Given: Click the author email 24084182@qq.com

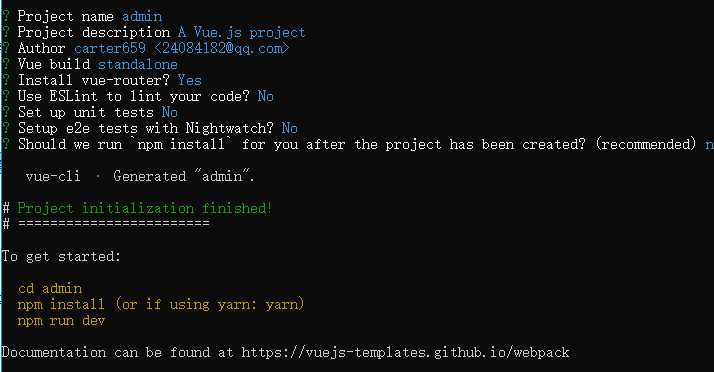Looking at the screenshot, I should click(221, 48).
